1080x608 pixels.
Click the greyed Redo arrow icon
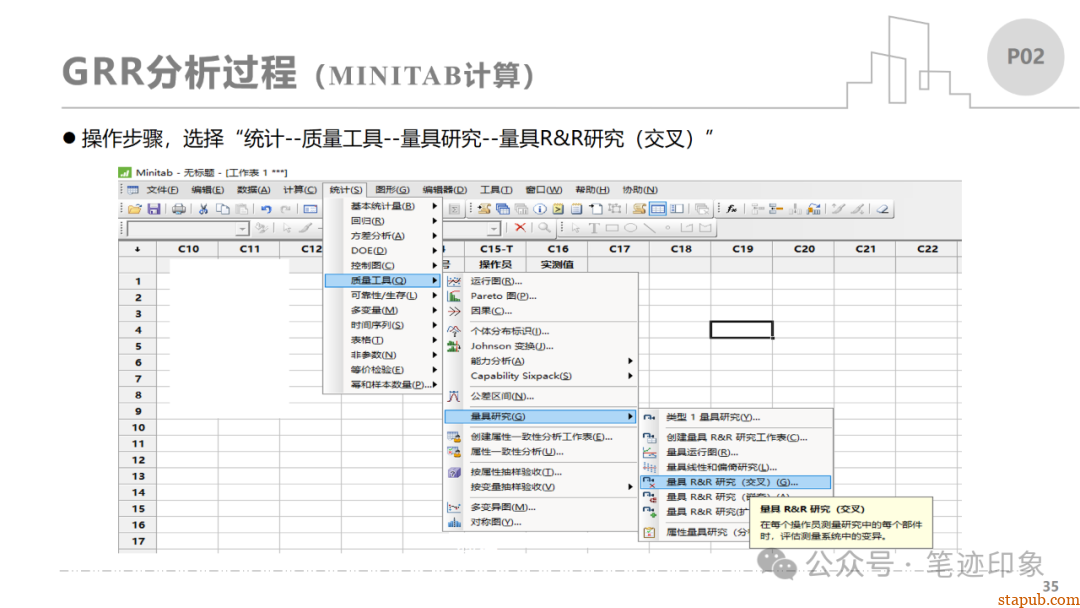coord(285,209)
